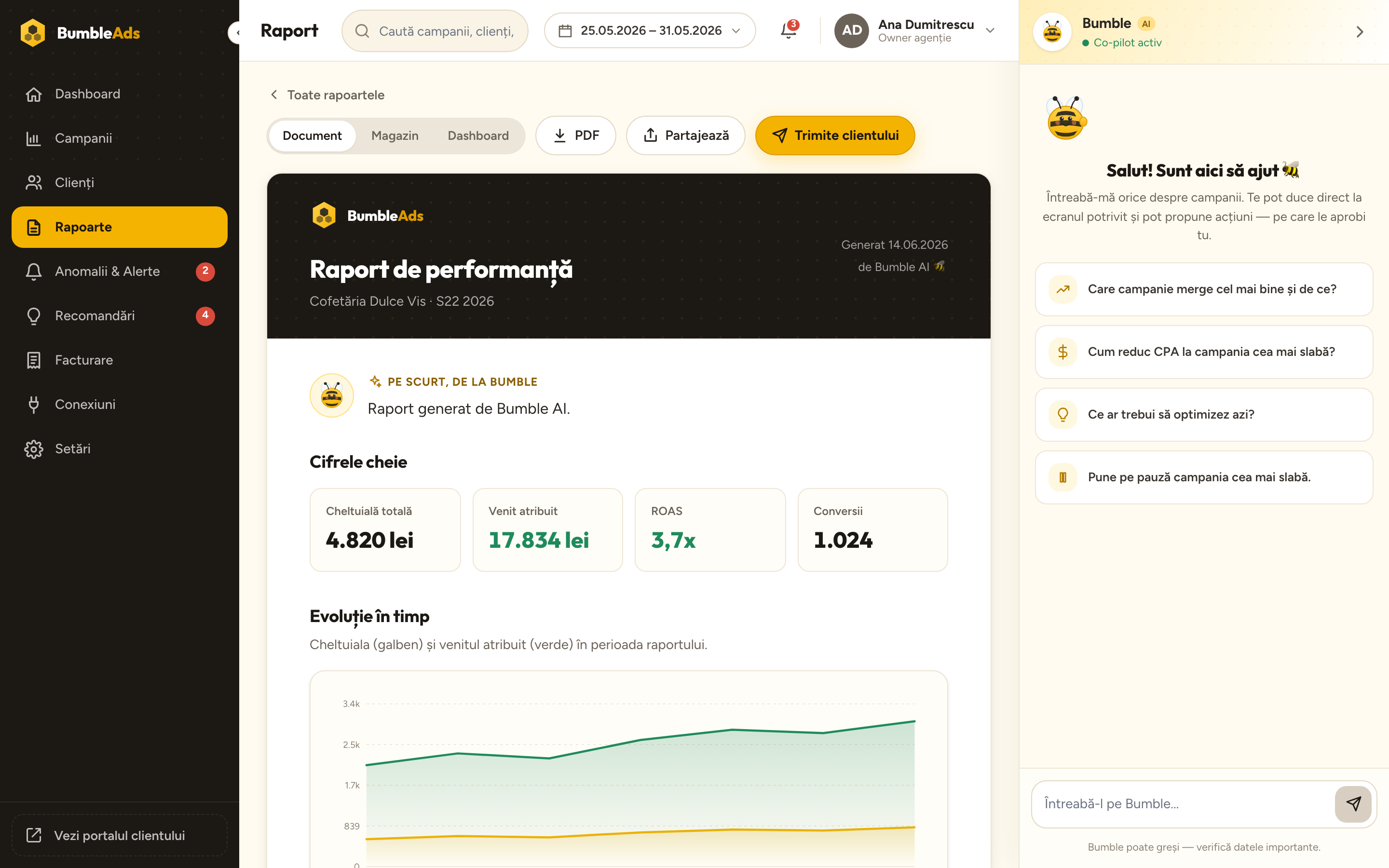Switch to the Magazin tab
The height and width of the screenshot is (868, 1389).
(395, 136)
